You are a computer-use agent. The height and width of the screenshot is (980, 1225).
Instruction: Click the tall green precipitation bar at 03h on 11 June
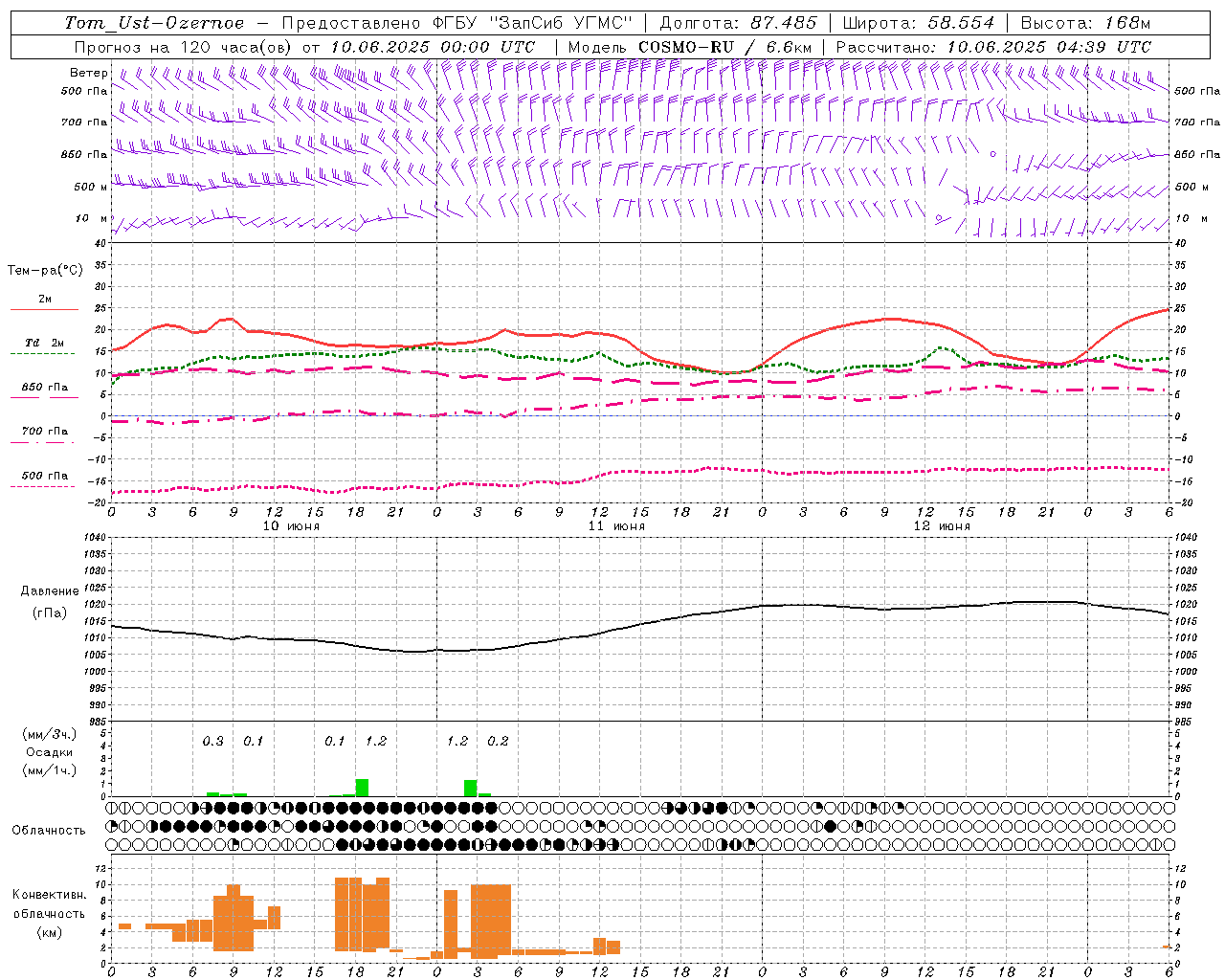pyautogui.click(x=470, y=788)
